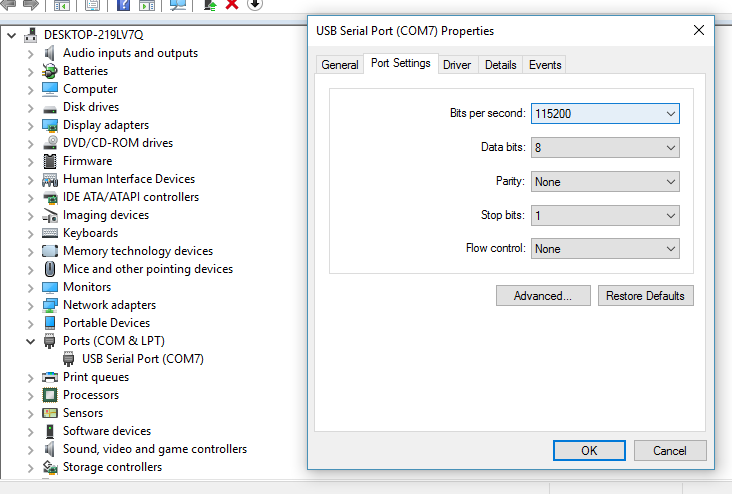Open the Stop bits dropdown
Viewport: 732px width, 494px height.
coord(605,215)
